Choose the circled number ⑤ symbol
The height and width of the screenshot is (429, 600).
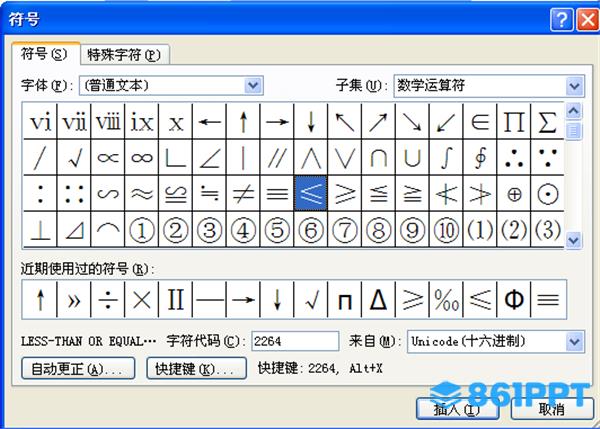click(x=277, y=230)
